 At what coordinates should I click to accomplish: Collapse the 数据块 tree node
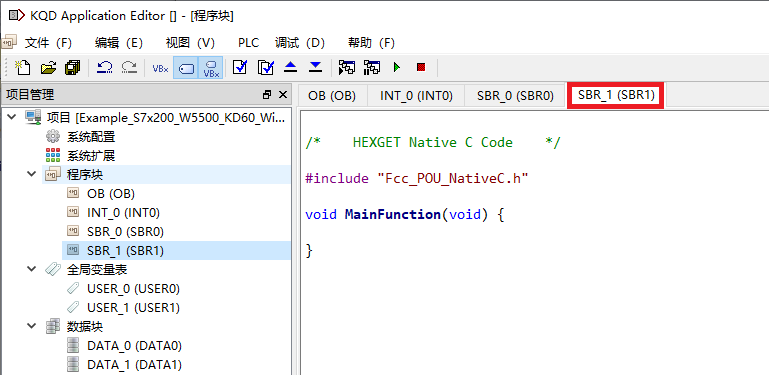coord(31,326)
